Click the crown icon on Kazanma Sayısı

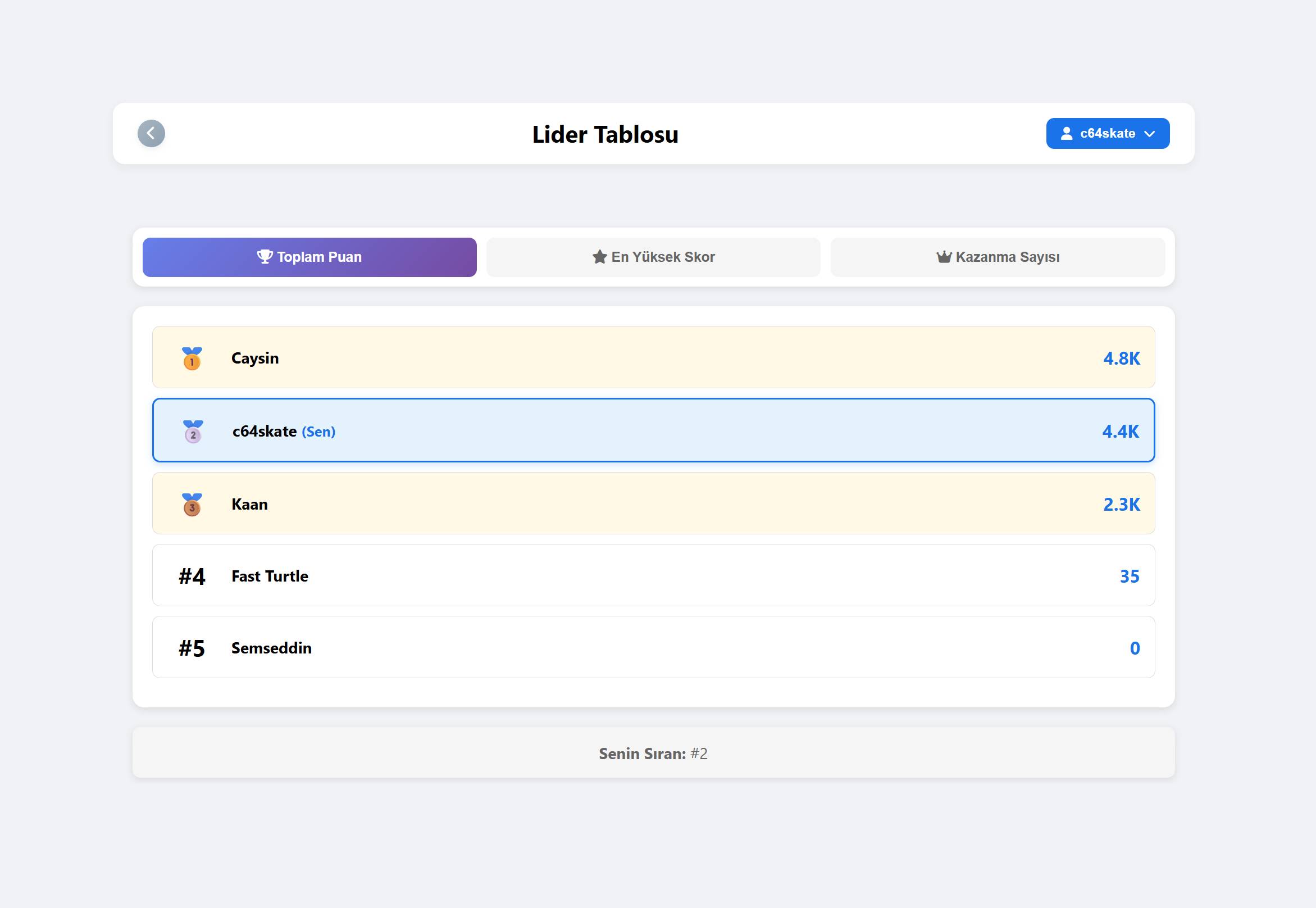pos(944,257)
